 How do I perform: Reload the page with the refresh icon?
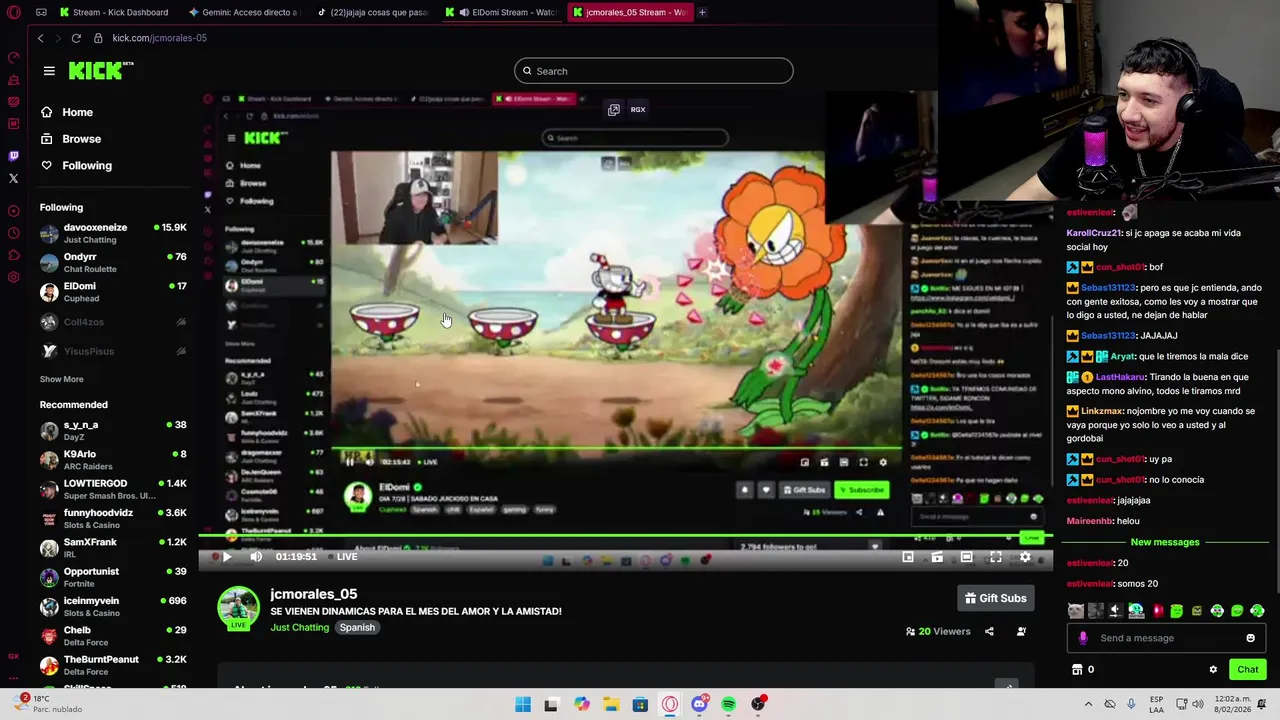click(x=76, y=38)
